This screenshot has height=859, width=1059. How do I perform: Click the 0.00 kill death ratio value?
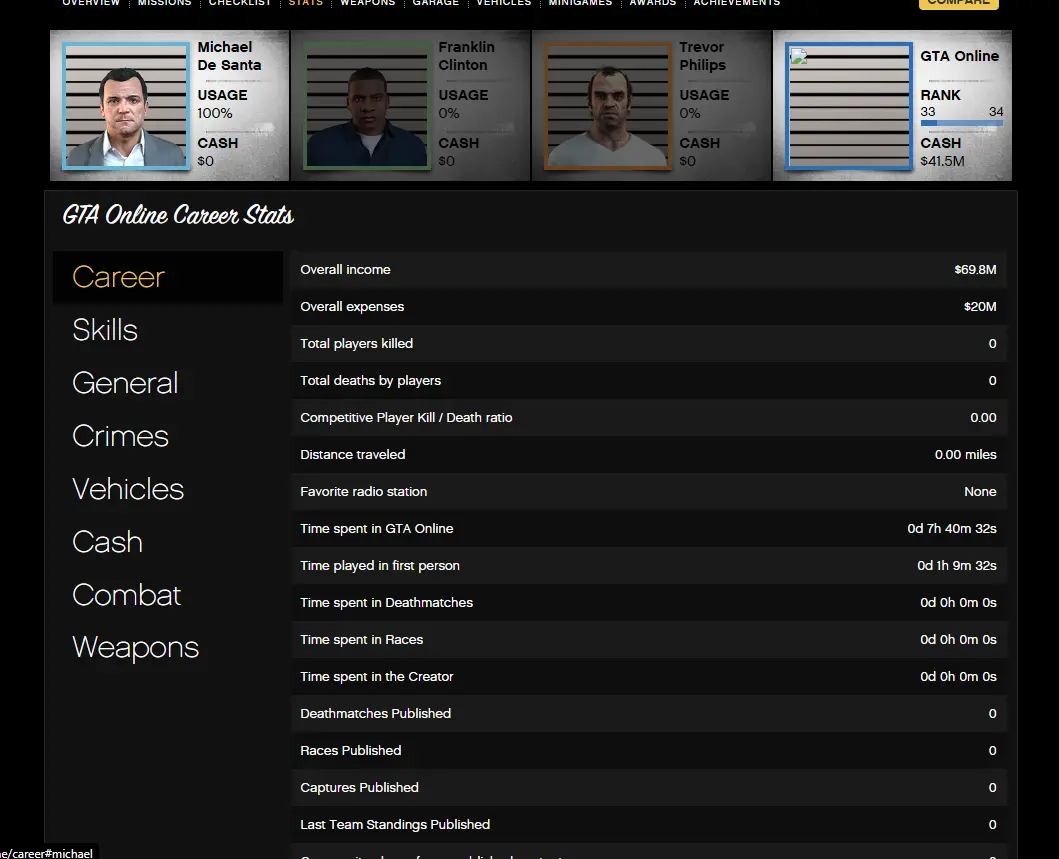[983, 418]
